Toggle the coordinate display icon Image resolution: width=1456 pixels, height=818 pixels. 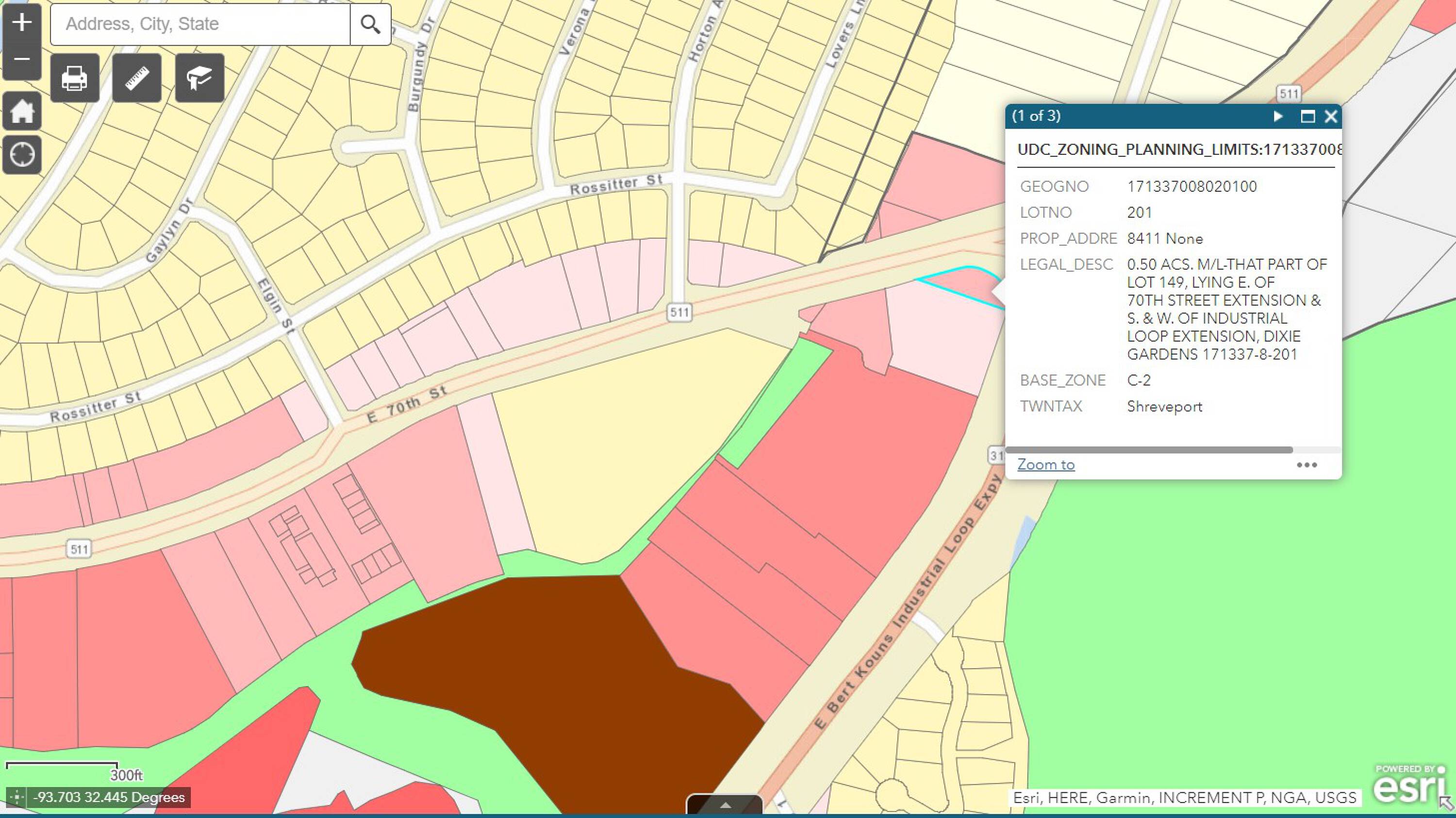(x=17, y=797)
